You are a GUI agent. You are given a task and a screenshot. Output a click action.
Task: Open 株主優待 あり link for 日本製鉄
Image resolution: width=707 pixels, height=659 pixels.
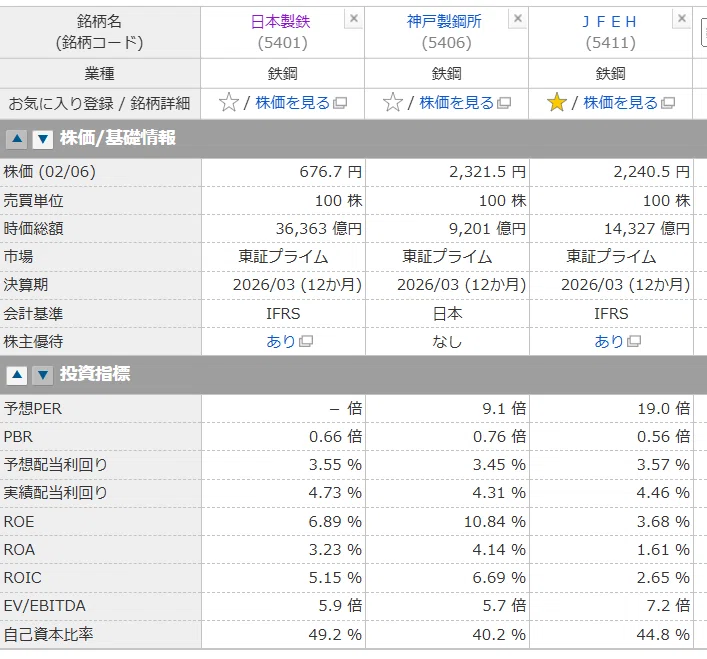[280, 342]
